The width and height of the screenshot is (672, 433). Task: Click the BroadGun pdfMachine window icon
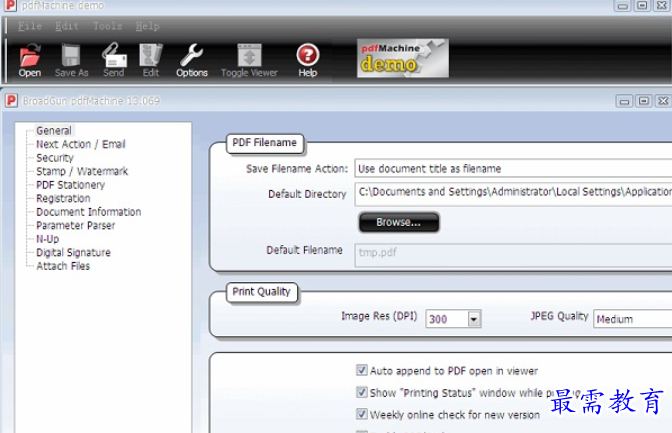pos(11,101)
